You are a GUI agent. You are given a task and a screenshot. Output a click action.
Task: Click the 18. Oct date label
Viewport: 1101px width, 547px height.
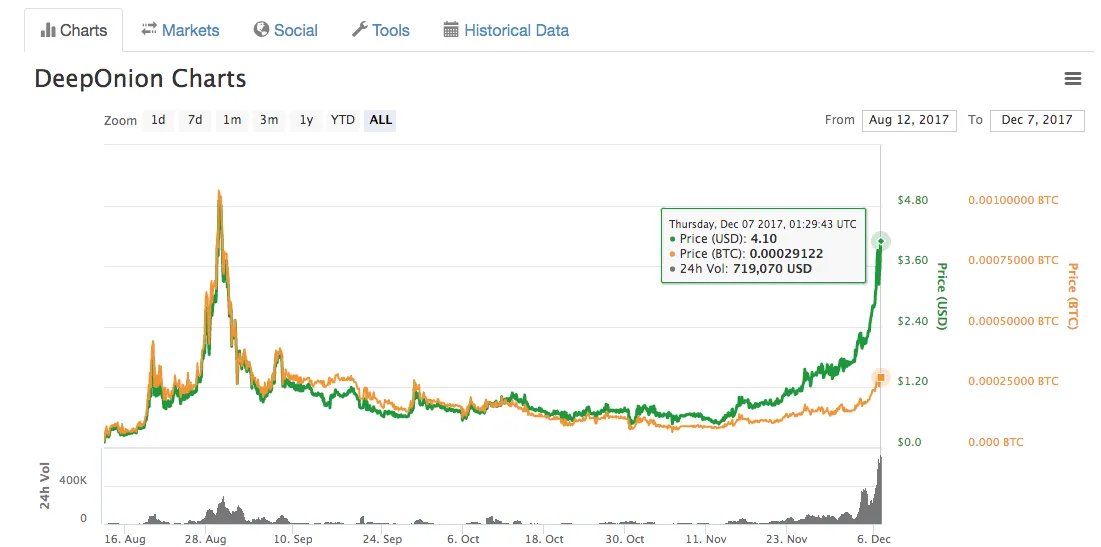(544, 539)
